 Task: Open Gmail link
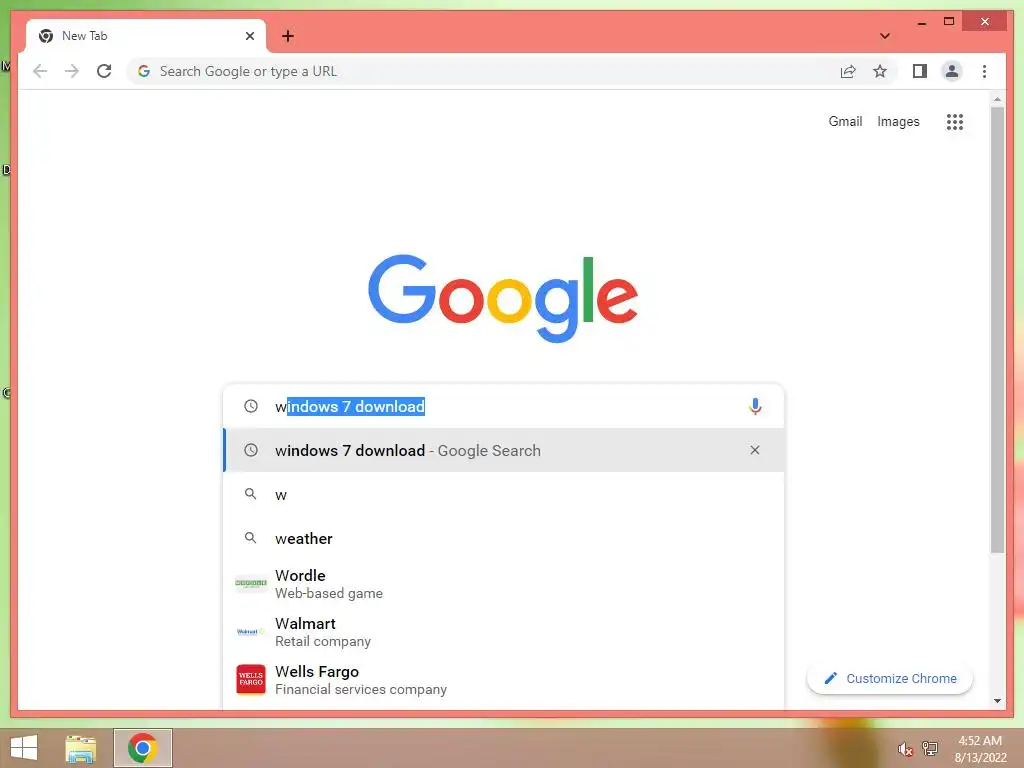point(845,121)
